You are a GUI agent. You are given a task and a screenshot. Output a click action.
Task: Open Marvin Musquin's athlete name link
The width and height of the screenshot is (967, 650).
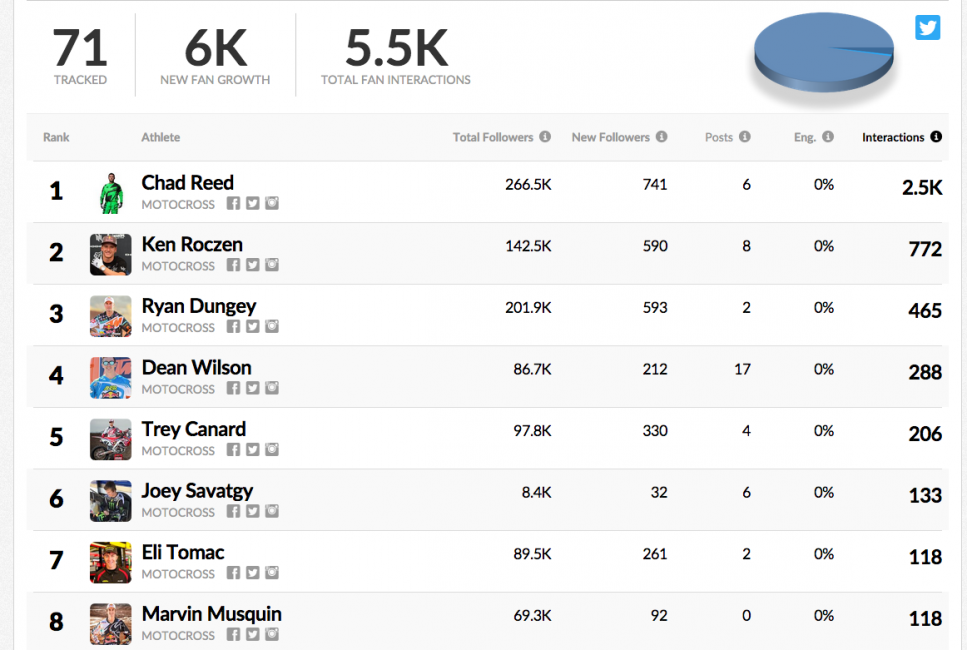(x=212, y=614)
